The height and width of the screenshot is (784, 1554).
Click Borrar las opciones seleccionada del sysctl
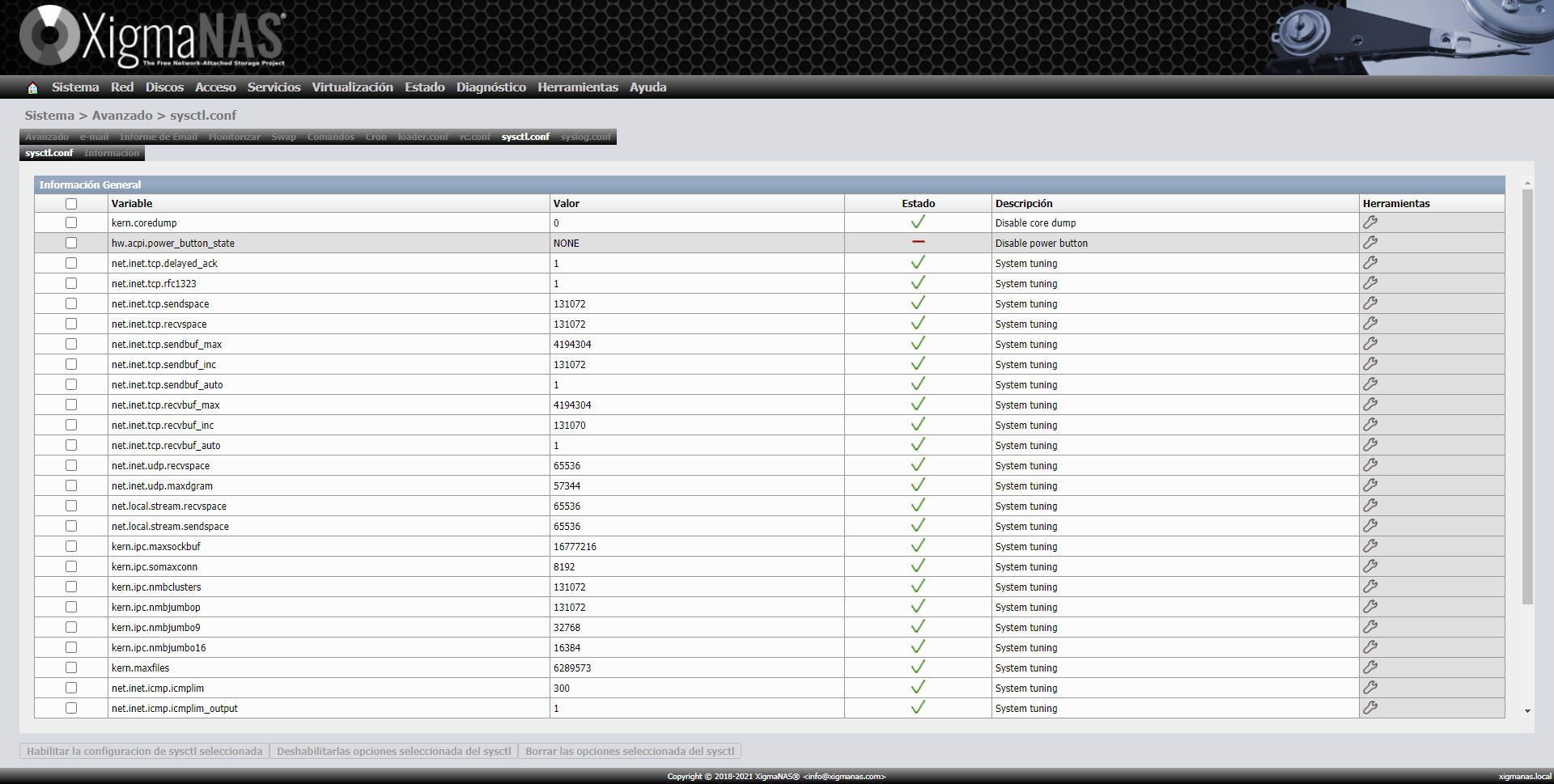pos(630,752)
